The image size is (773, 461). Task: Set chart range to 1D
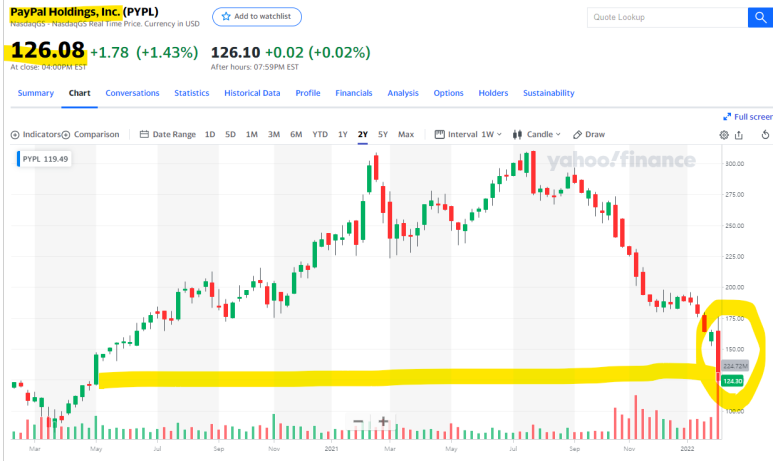point(210,135)
